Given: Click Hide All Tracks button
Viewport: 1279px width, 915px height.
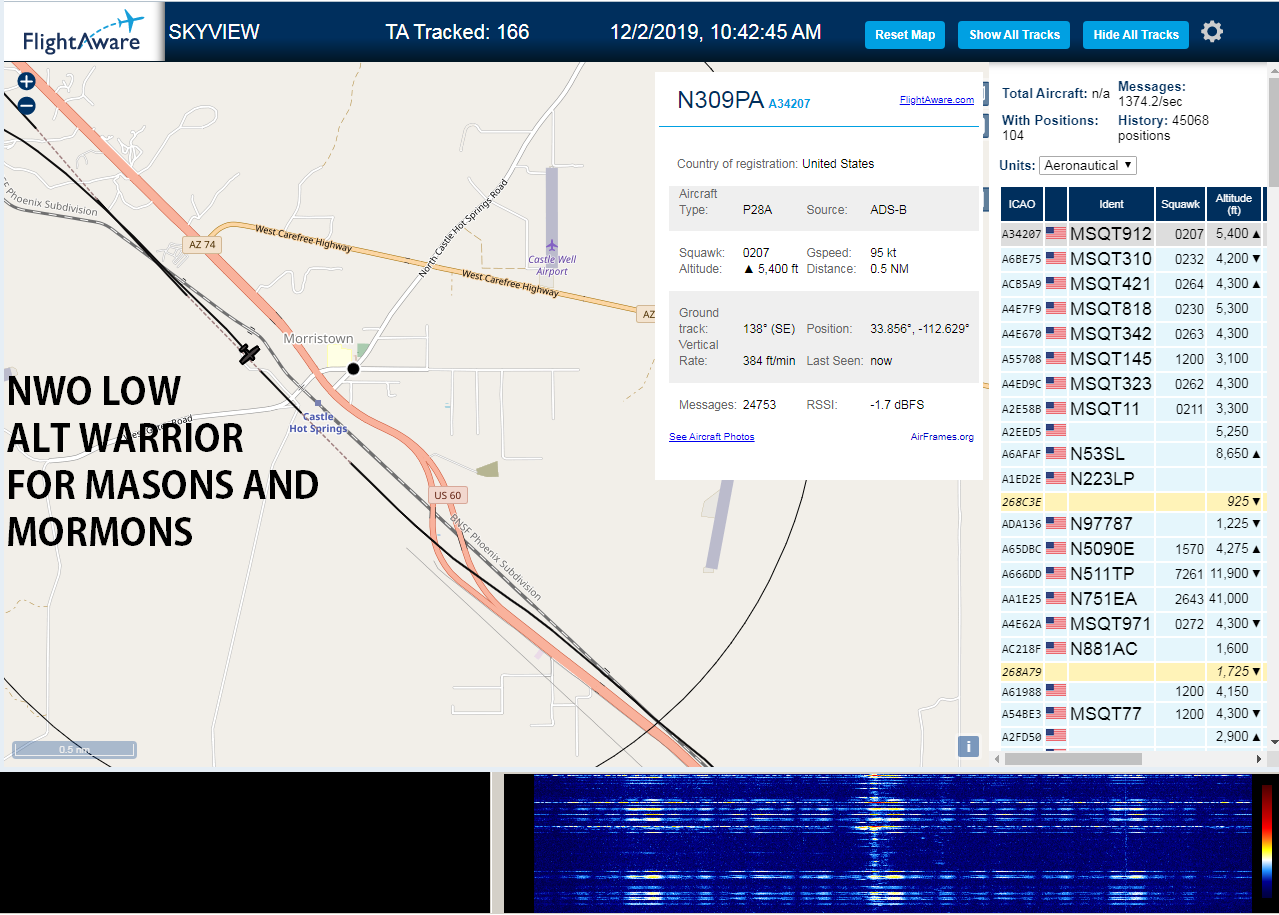Looking at the screenshot, I should 1136,34.
